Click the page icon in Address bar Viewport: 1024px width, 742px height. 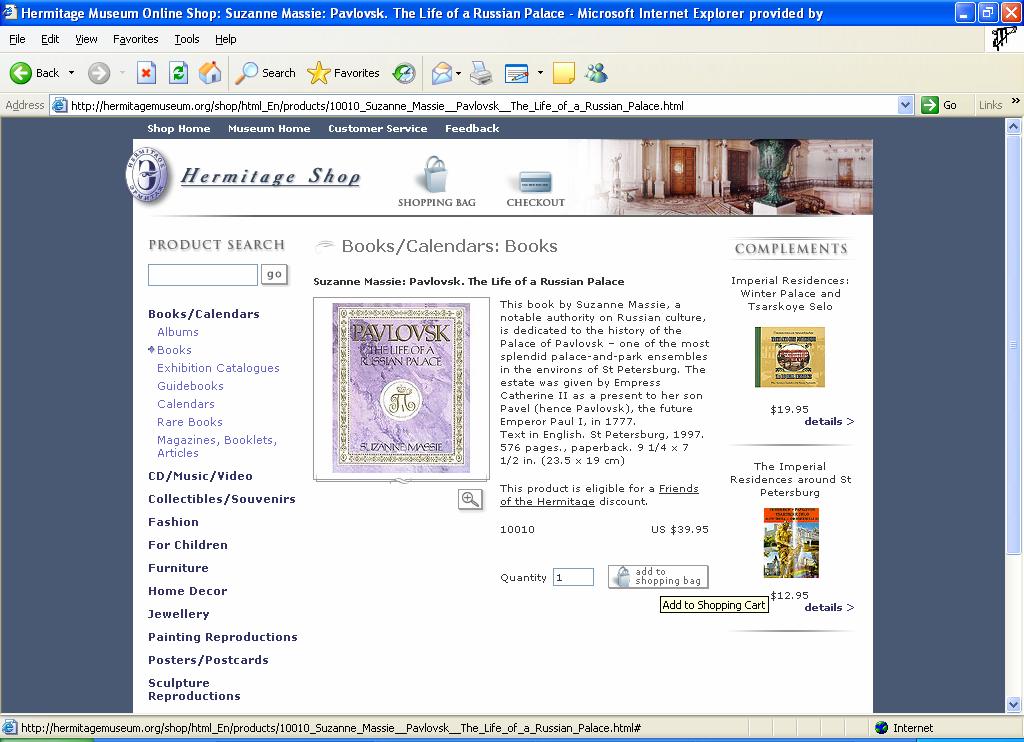(59, 105)
